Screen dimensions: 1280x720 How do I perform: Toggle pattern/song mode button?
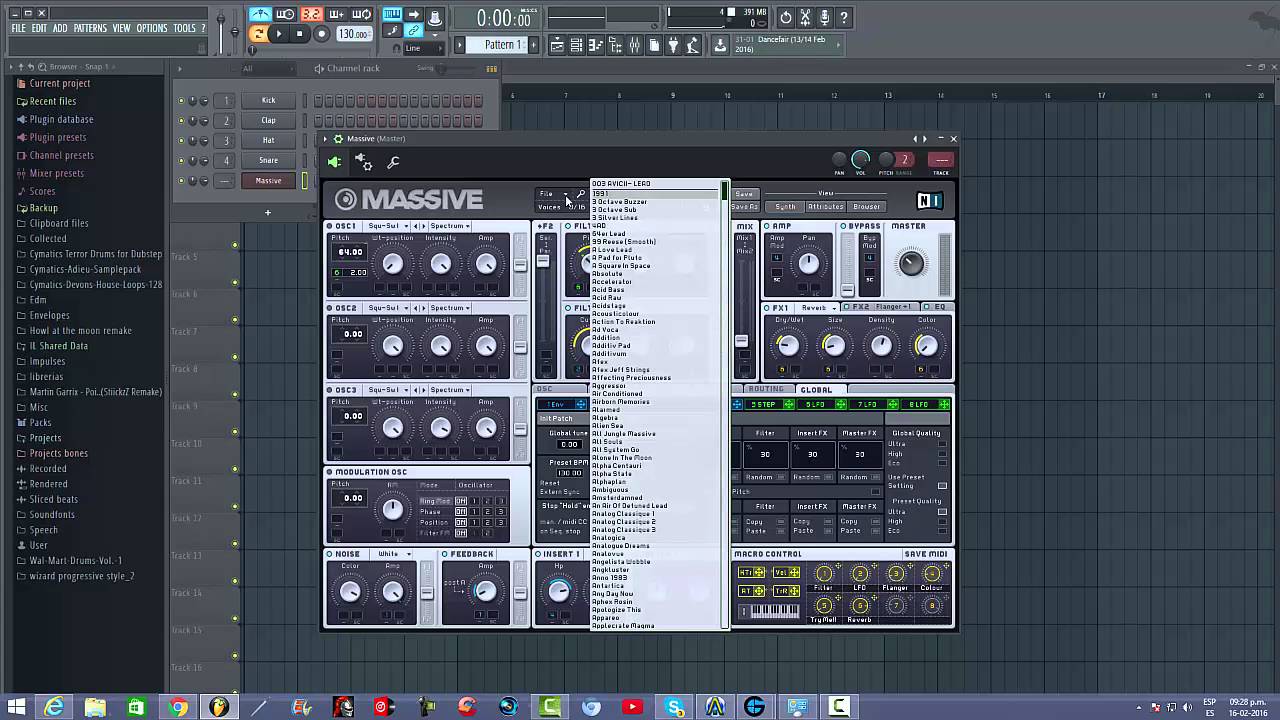(259, 34)
